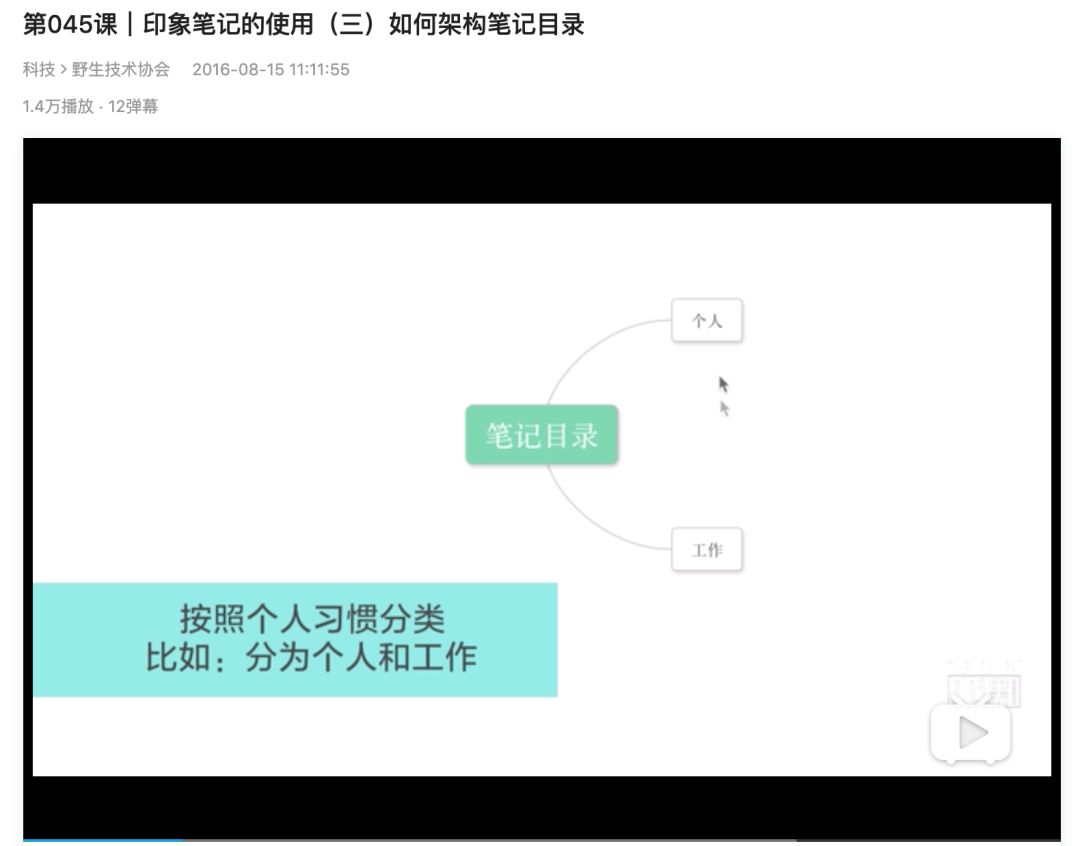1080x846 pixels.
Task: Open the 科技 category link
Action: tap(39, 70)
